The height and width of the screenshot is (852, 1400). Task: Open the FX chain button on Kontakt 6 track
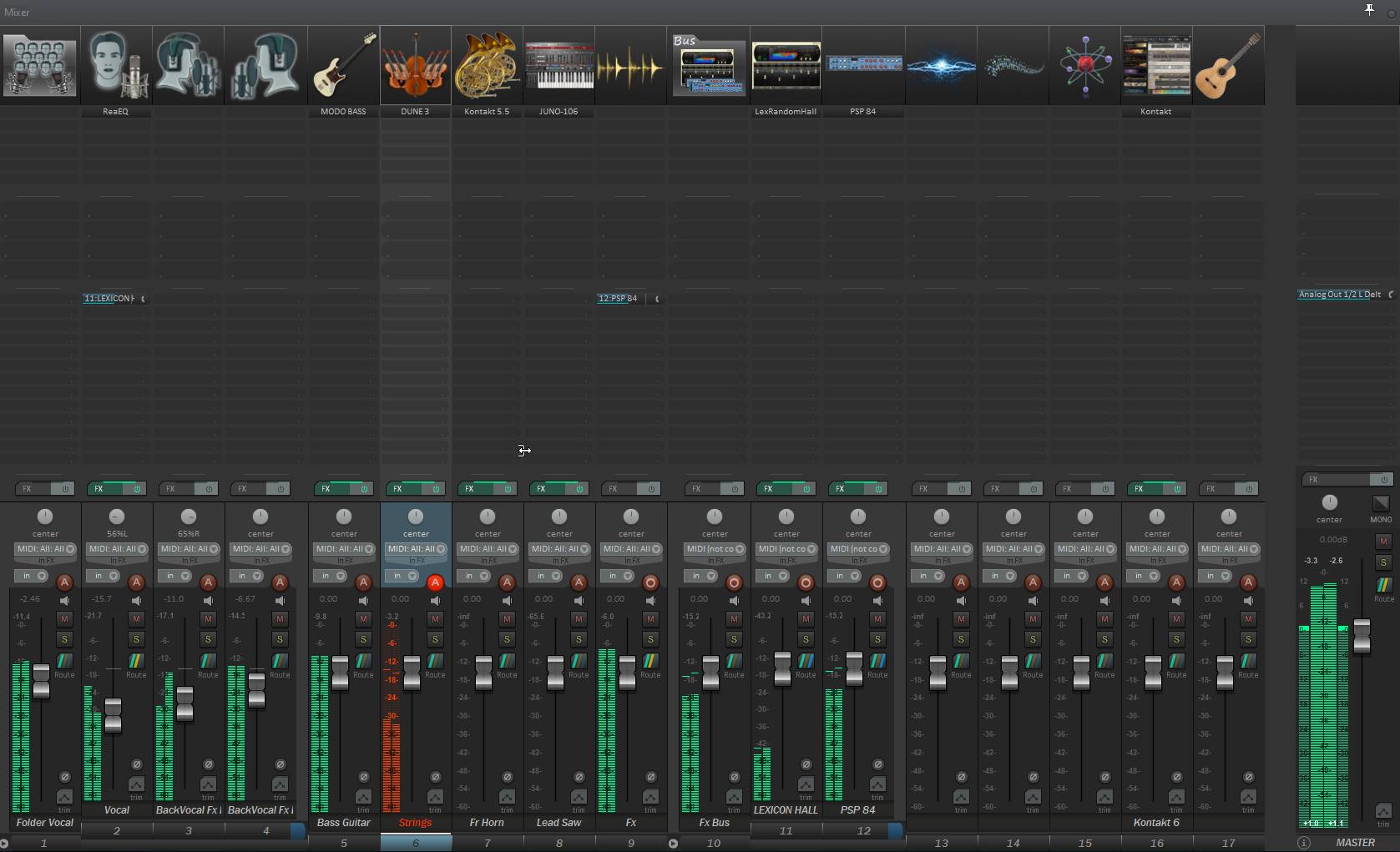(1140, 489)
